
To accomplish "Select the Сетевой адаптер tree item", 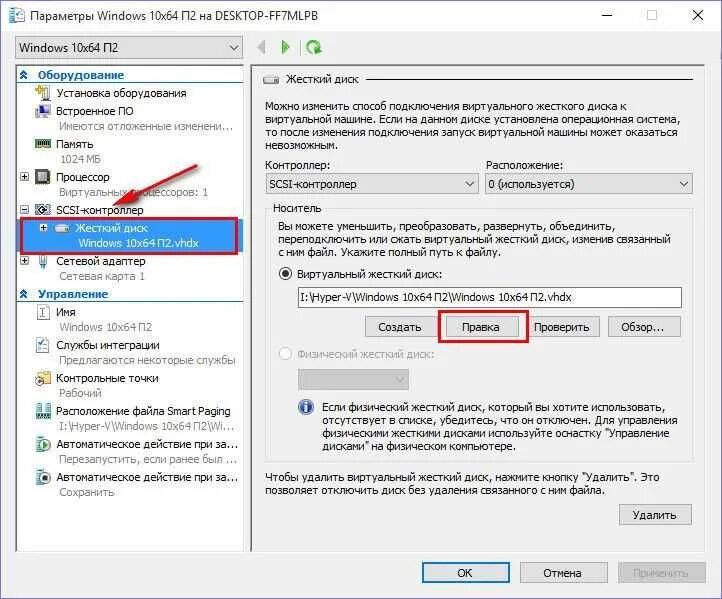I will point(100,261).
